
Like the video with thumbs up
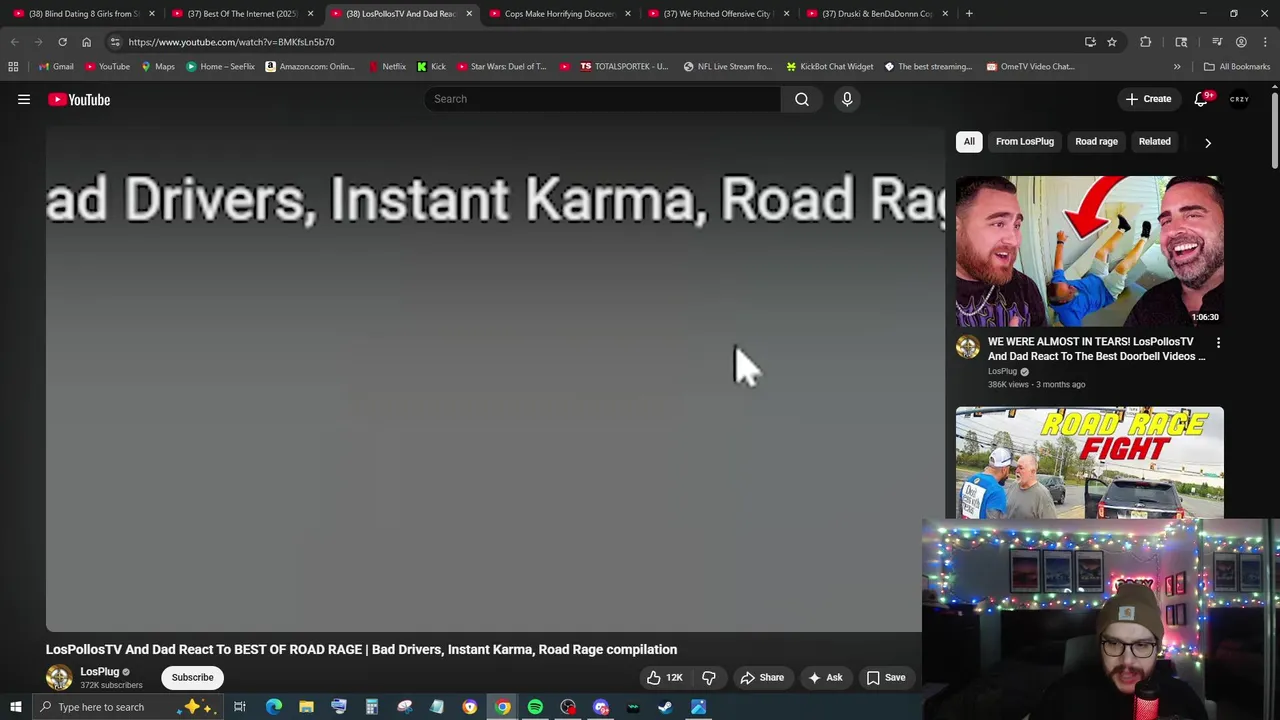(665, 677)
